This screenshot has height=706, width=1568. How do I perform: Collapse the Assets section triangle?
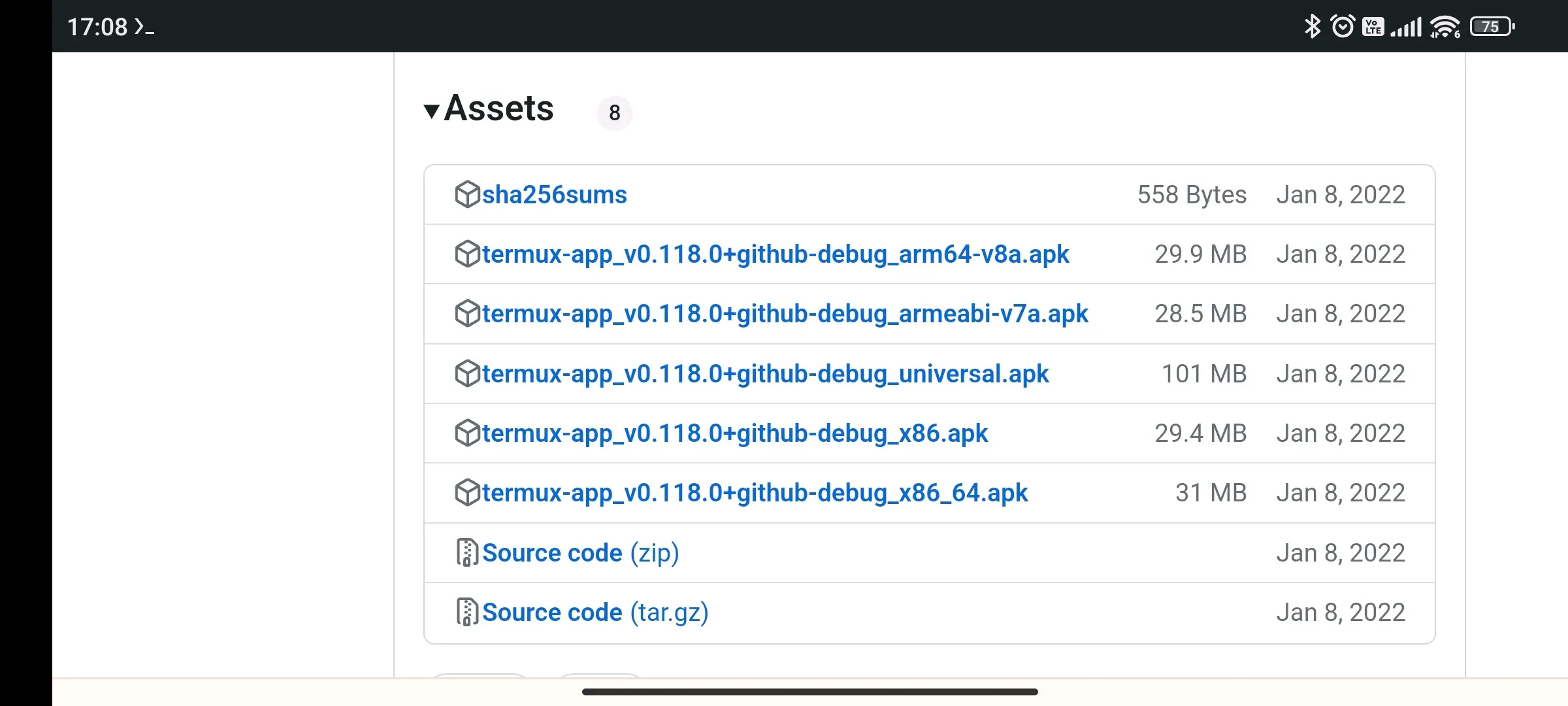coord(431,111)
